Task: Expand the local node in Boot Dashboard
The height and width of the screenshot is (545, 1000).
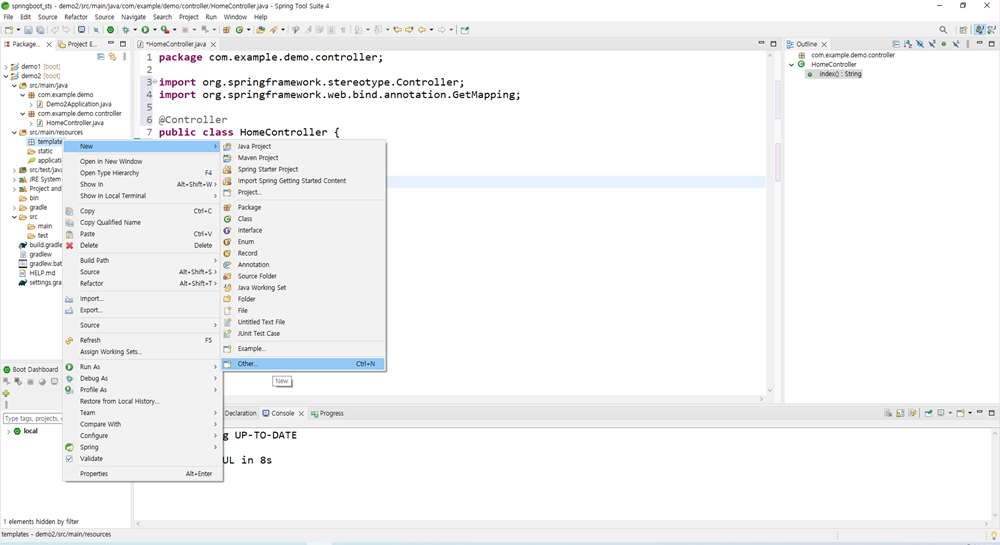Action: pyautogui.click(x=8, y=432)
